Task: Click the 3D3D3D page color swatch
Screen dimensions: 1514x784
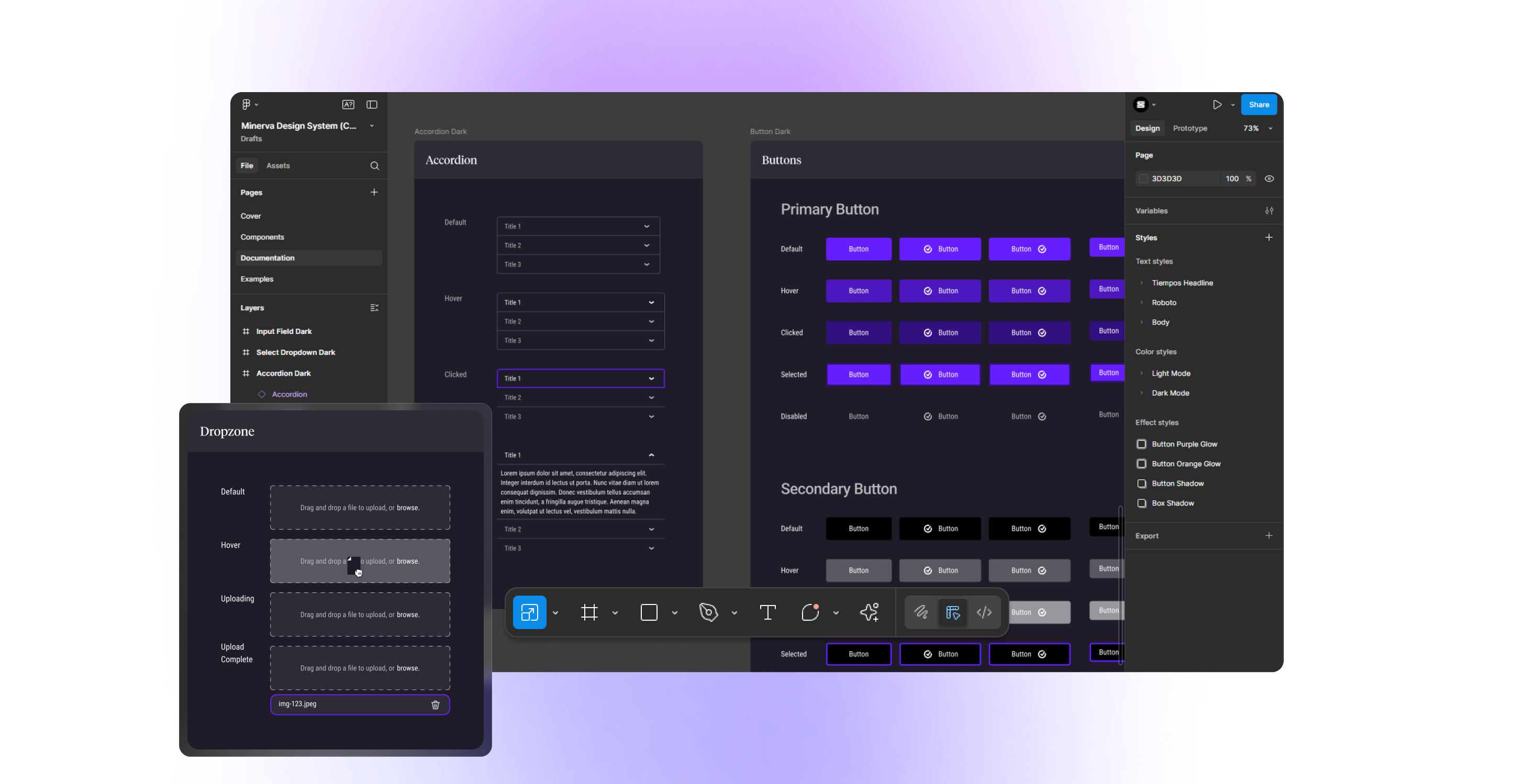Action: coord(1142,178)
